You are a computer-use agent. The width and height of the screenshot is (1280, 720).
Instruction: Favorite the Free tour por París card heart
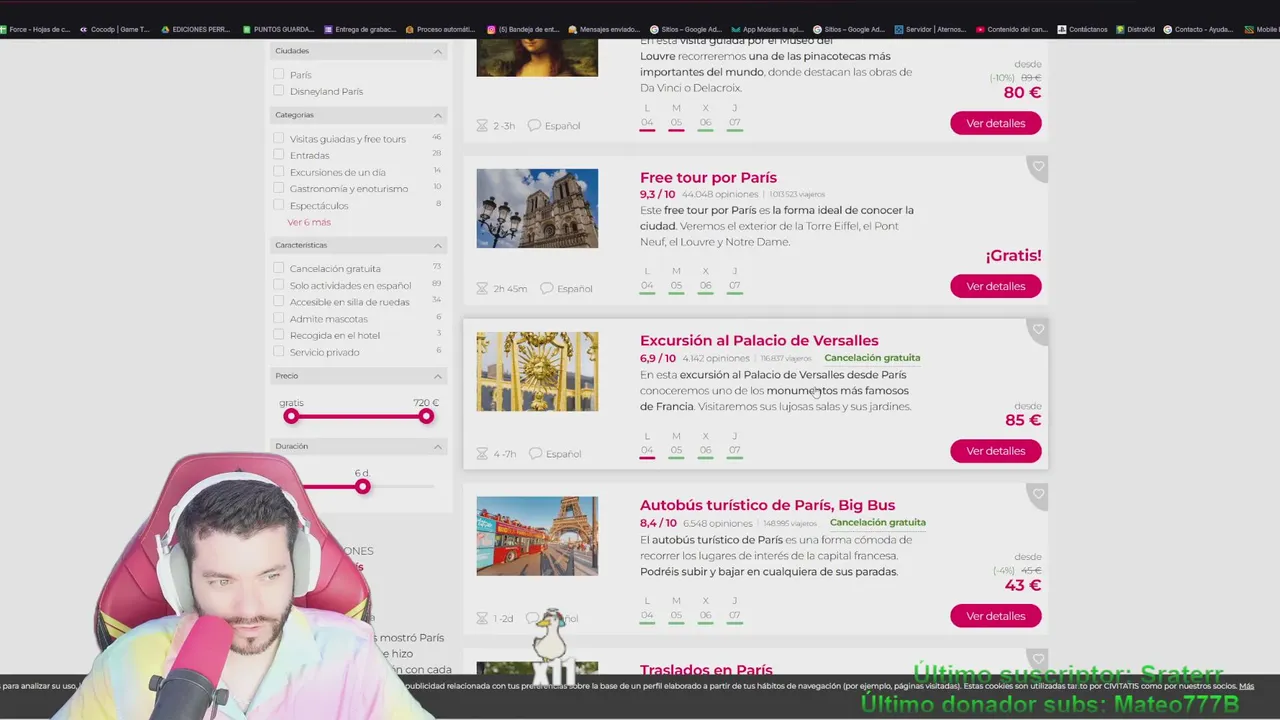1038,167
